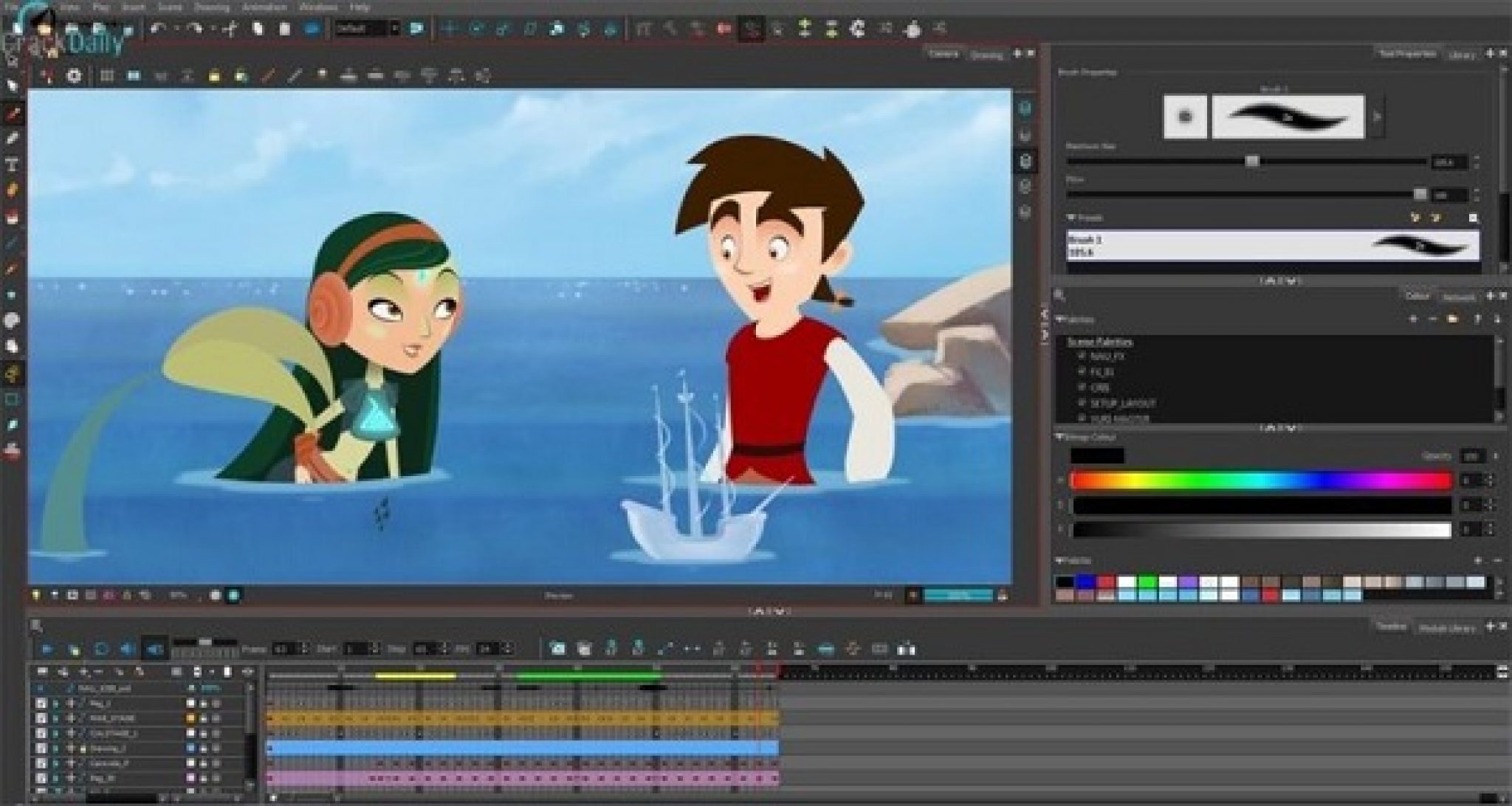Click the Maximum Size slider handle

(x=1252, y=161)
